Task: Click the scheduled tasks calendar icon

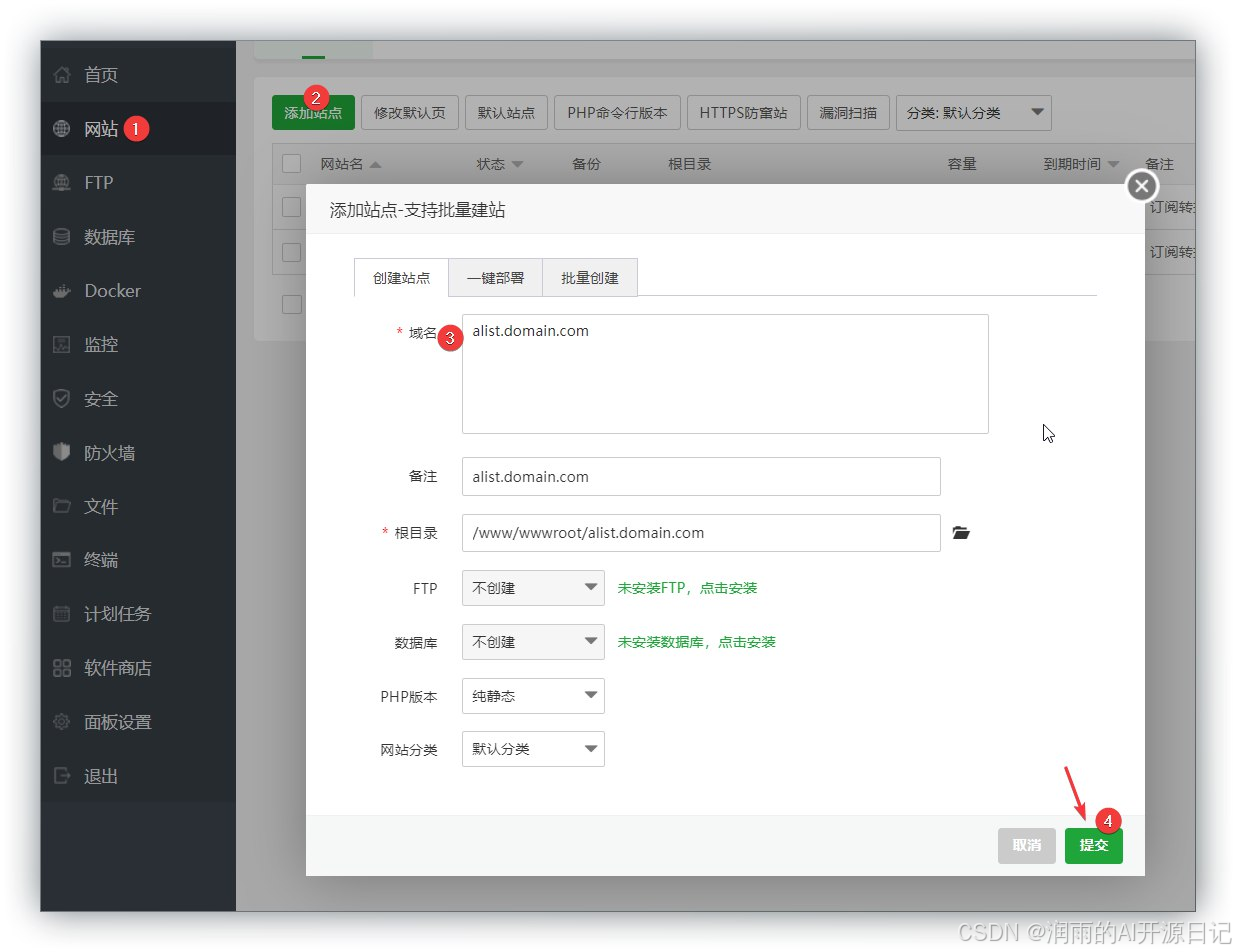Action: point(62,614)
